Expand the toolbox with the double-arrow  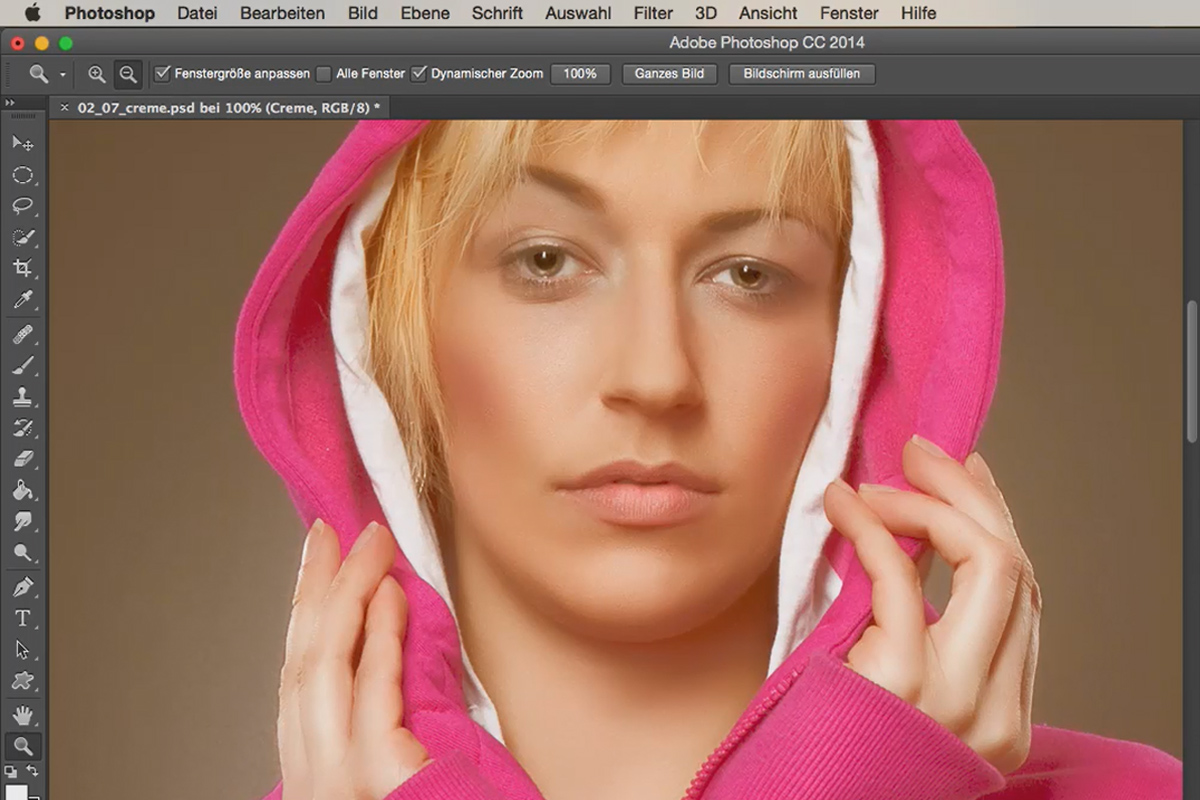[x=10, y=103]
